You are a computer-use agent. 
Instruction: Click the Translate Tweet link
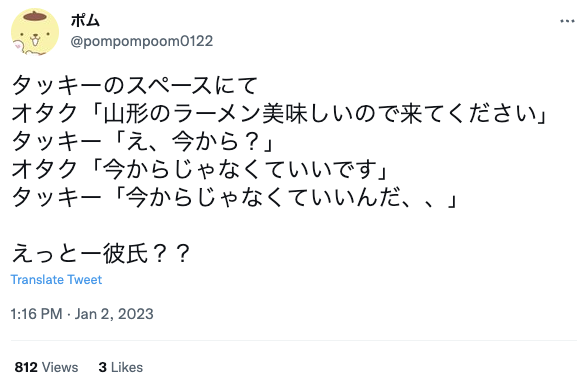click(56, 279)
